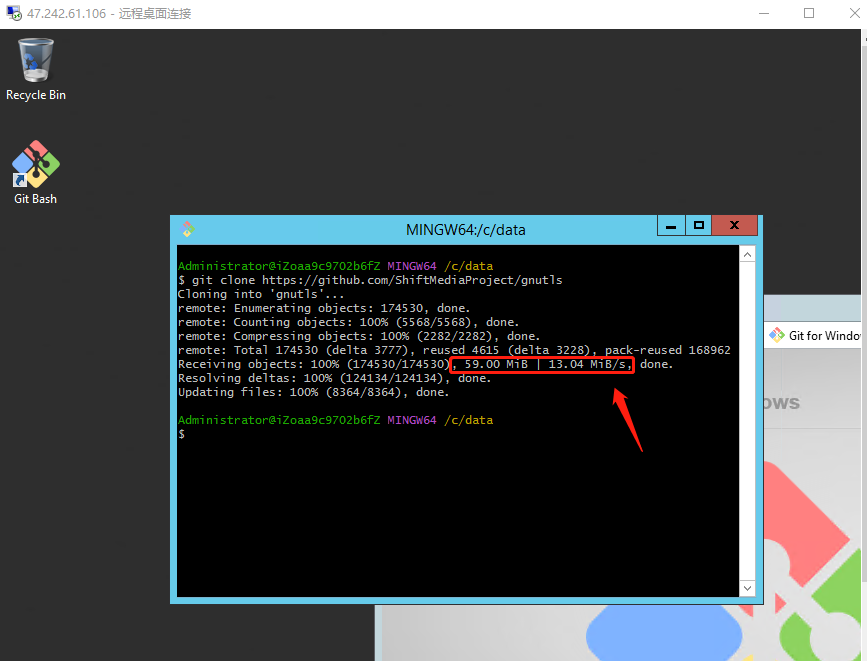The image size is (867, 661).
Task: Switch to the Git for Windows tab
Action: click(x=815, y=336)
